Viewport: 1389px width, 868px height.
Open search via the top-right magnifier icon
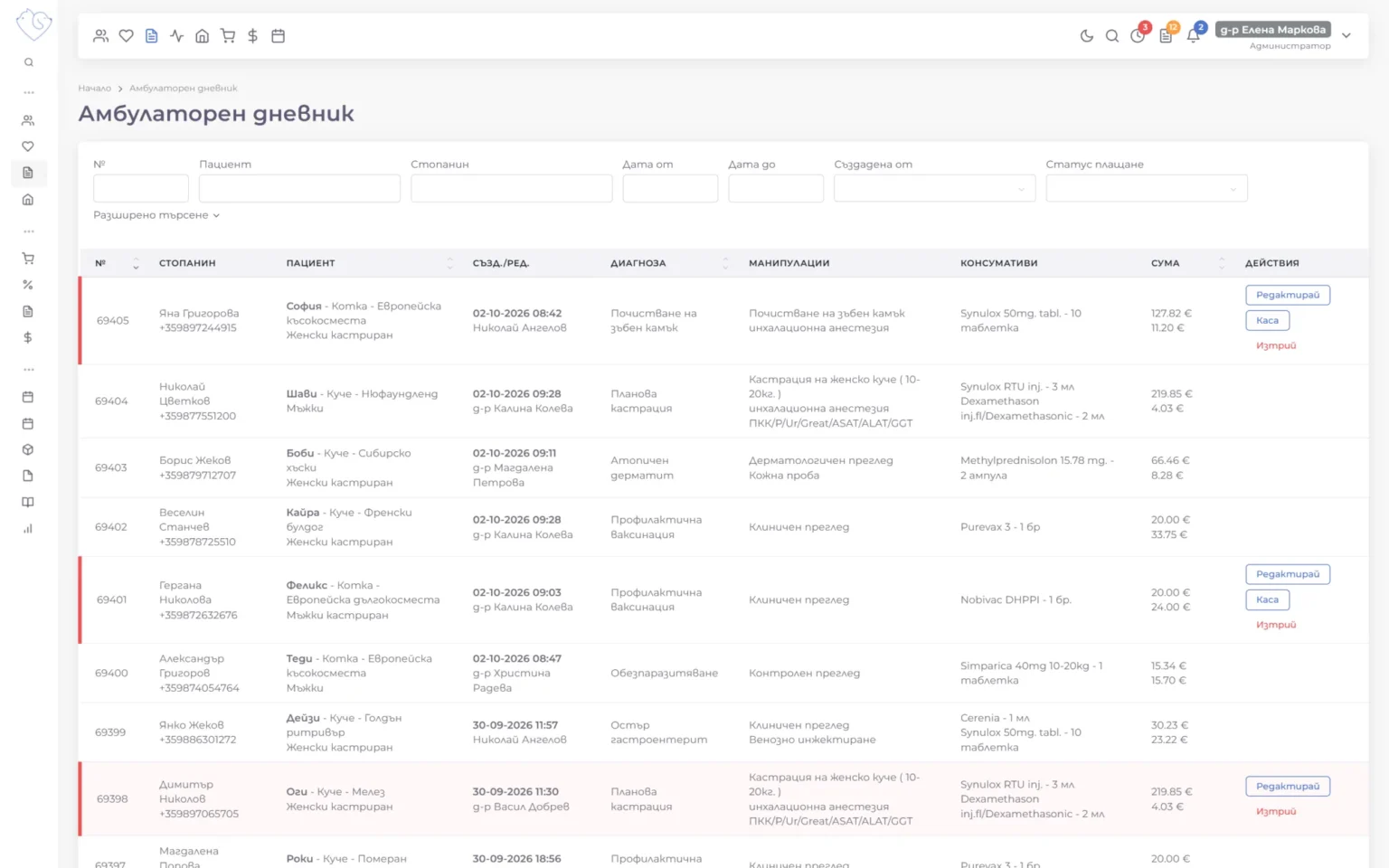(1112, 36)
